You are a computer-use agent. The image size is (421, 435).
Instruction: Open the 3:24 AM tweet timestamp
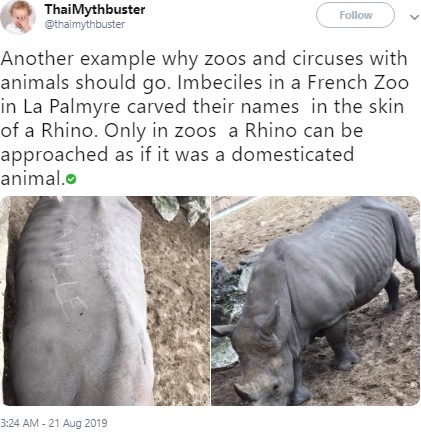pos(54,423)
